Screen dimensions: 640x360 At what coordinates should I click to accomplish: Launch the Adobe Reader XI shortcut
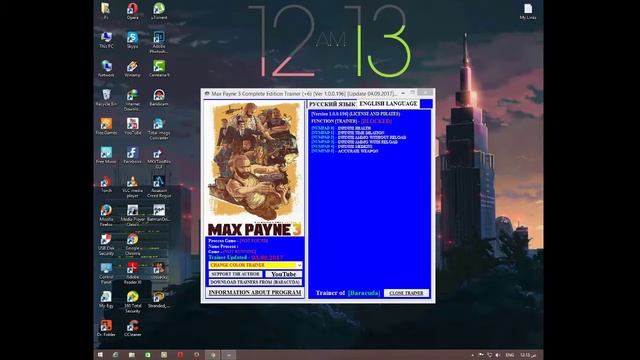132,273
